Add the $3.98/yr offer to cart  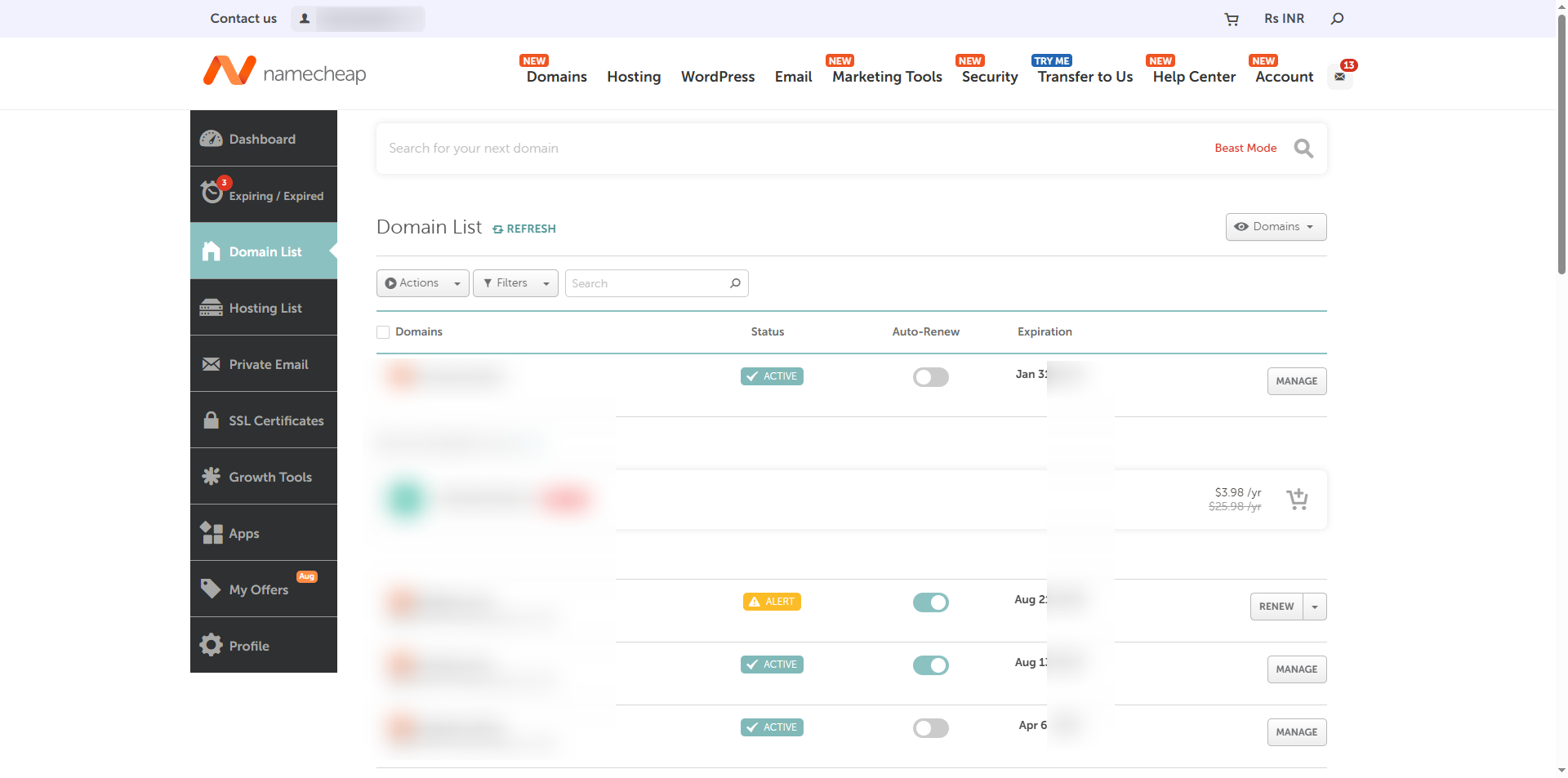click(x=1297, y=499)
